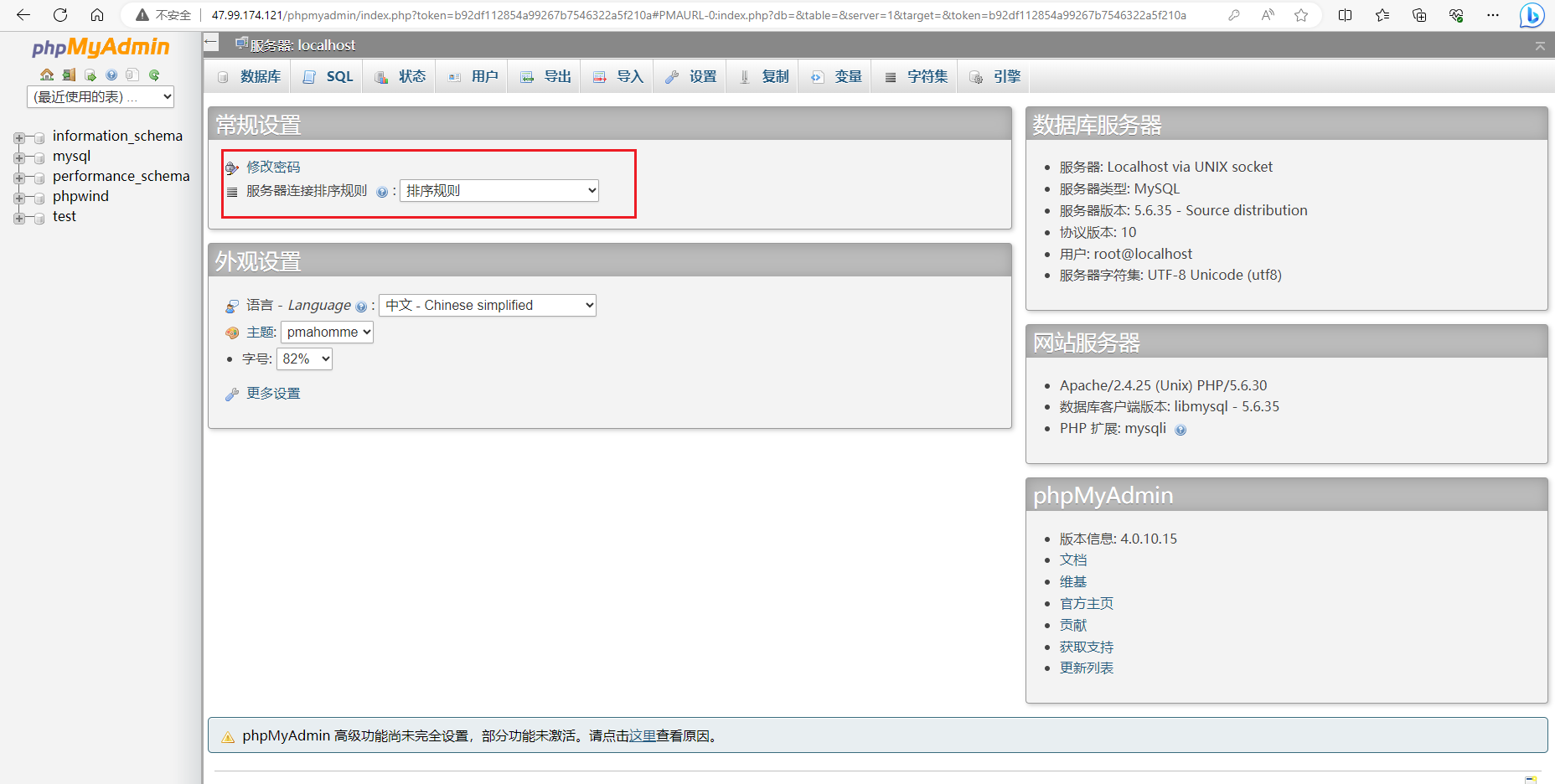Open the 贡献 link
Viewport: 1555px width, 784px height.
pyautogui.click(x=1073, y=626)
